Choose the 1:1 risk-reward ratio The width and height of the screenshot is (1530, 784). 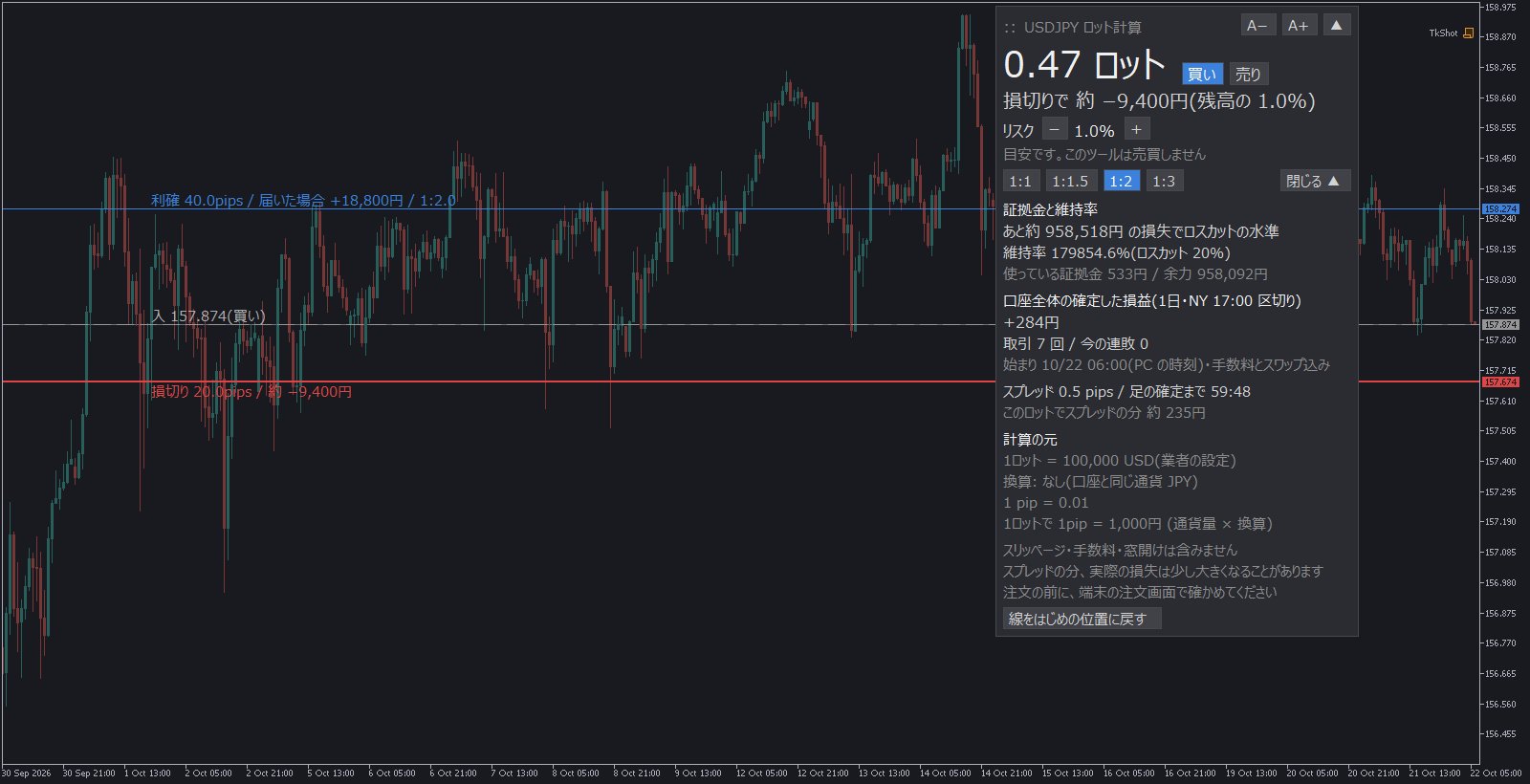tap(1020, 182)
